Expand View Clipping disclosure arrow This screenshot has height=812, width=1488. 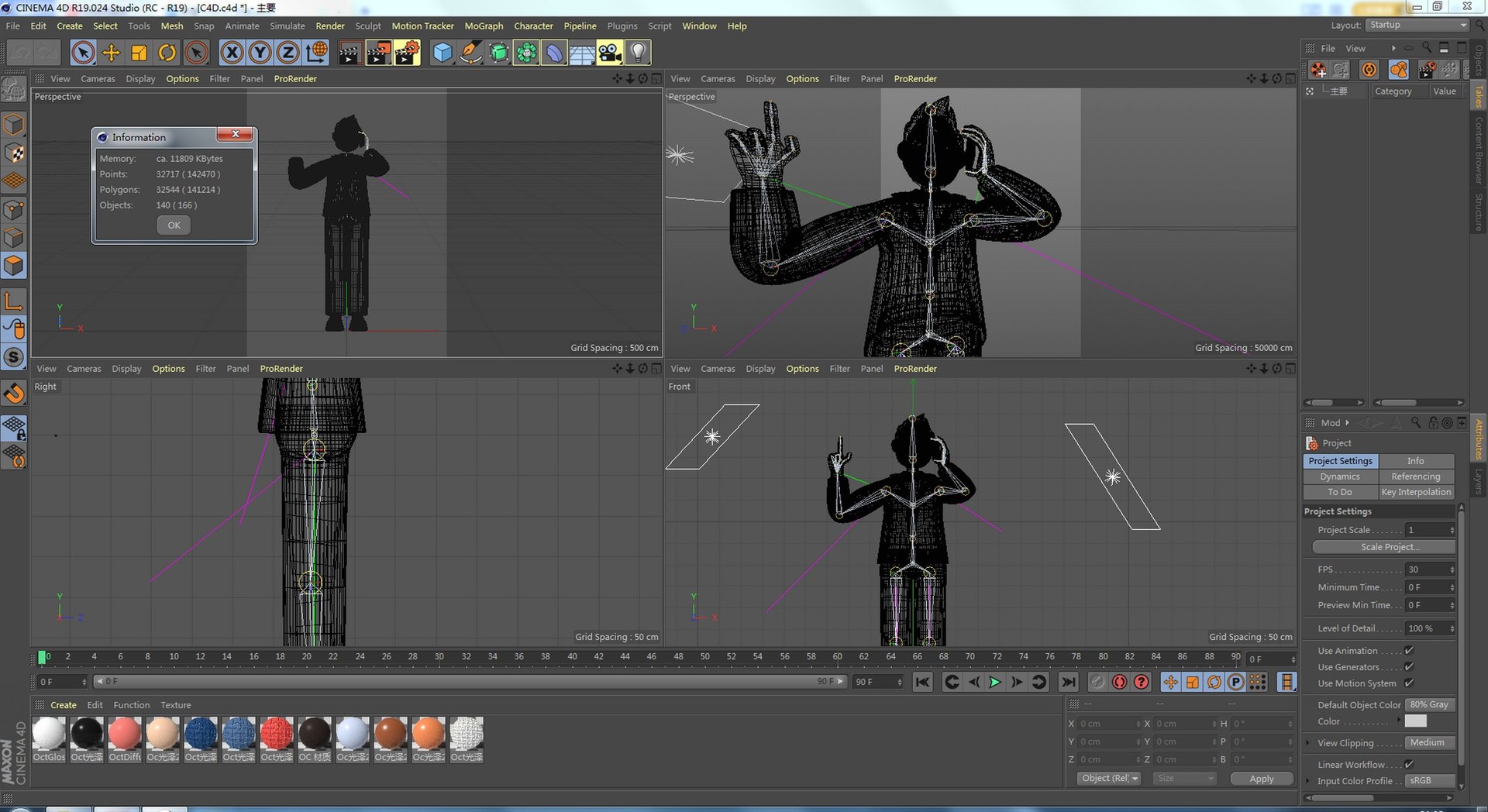pyautogui.click(x=1308, y=743)
